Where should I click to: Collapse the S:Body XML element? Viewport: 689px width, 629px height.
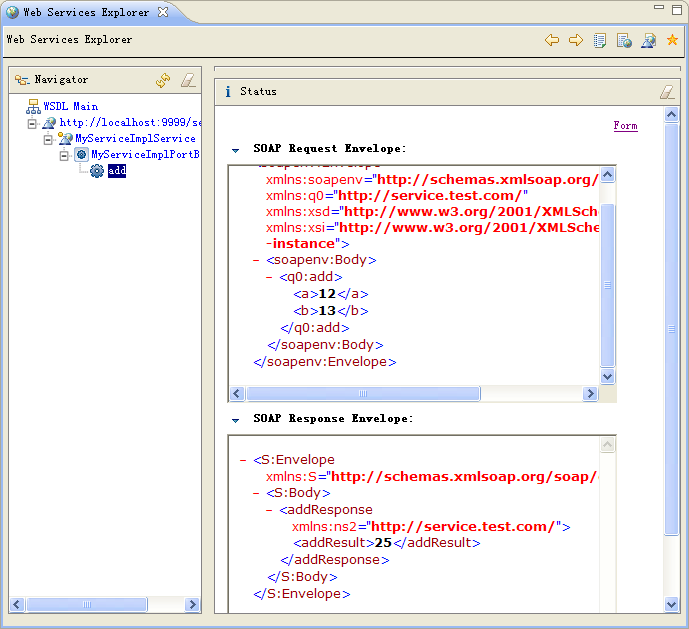click(x=256, y=494)
